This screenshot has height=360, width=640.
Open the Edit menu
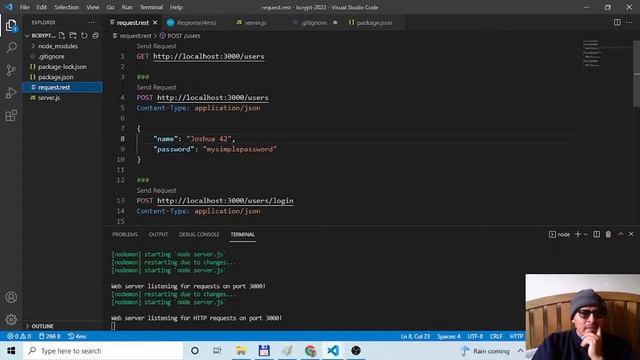click(x=42, y=7)
